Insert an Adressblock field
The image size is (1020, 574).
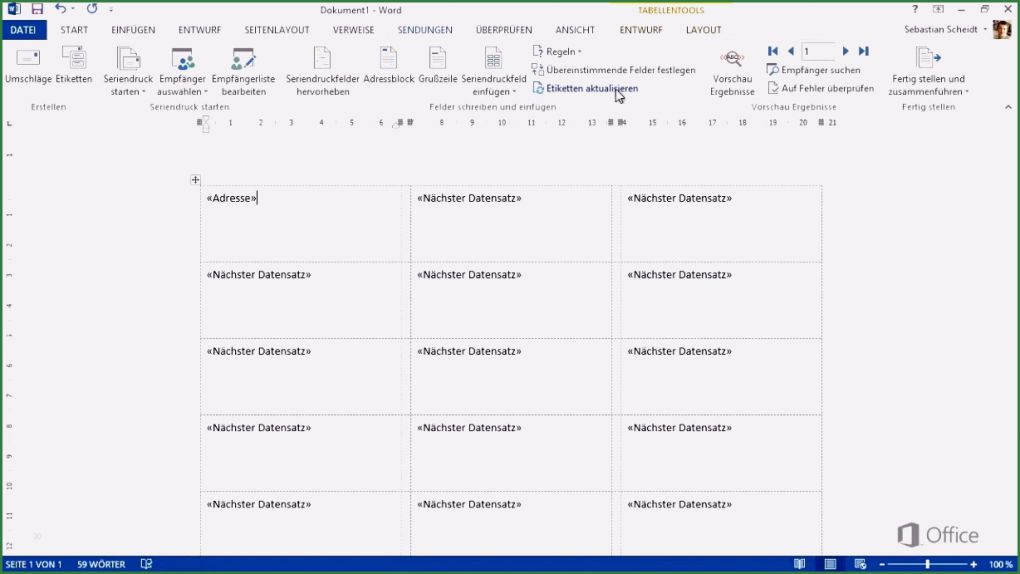coord(388,65)
